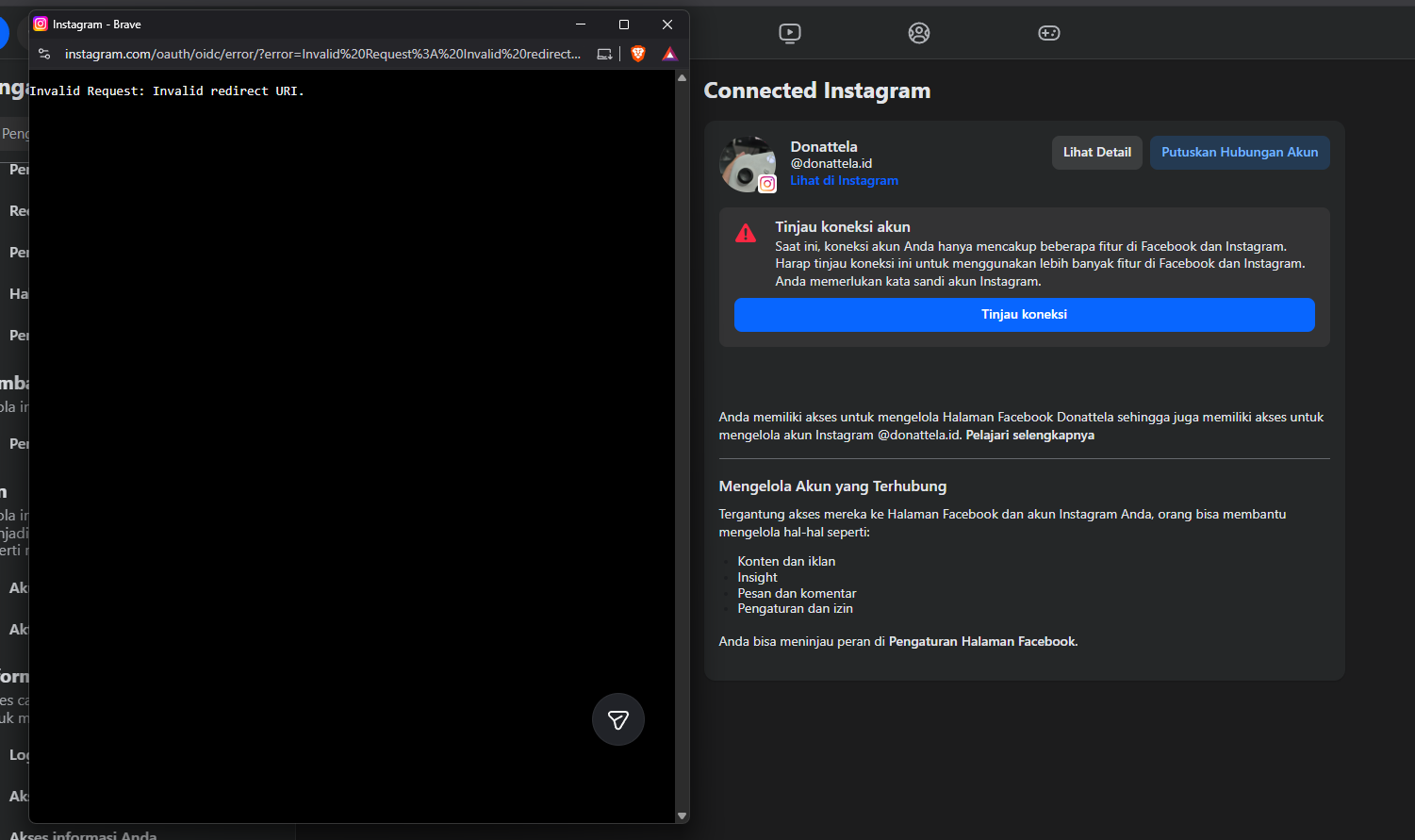Viewport: 1415px width, 840px height.
Task: Click the site settings icon beside URL
Action: pyautogui.click(x=44, y=54)
